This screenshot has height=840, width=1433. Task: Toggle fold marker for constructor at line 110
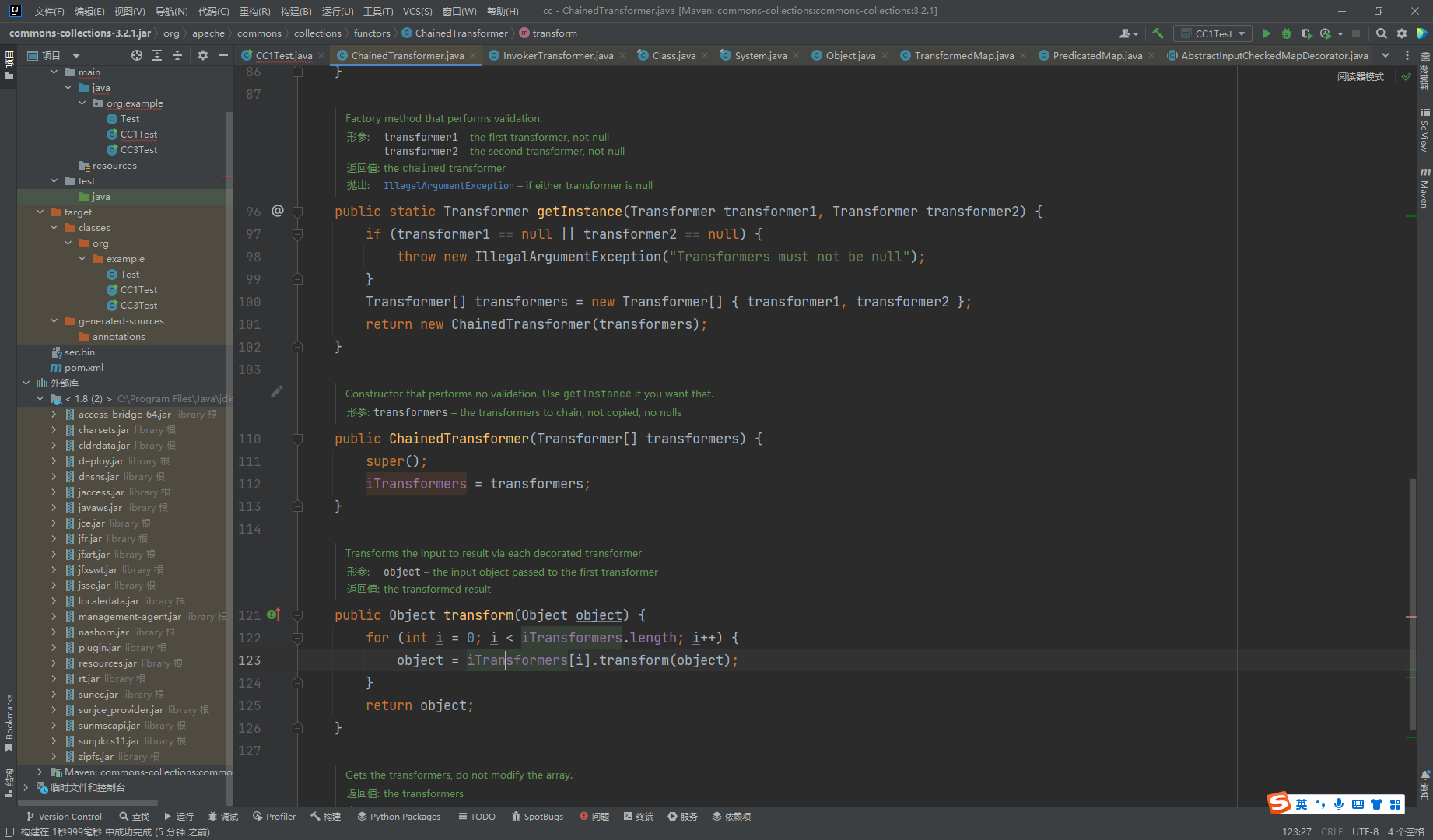click(297, 439)
